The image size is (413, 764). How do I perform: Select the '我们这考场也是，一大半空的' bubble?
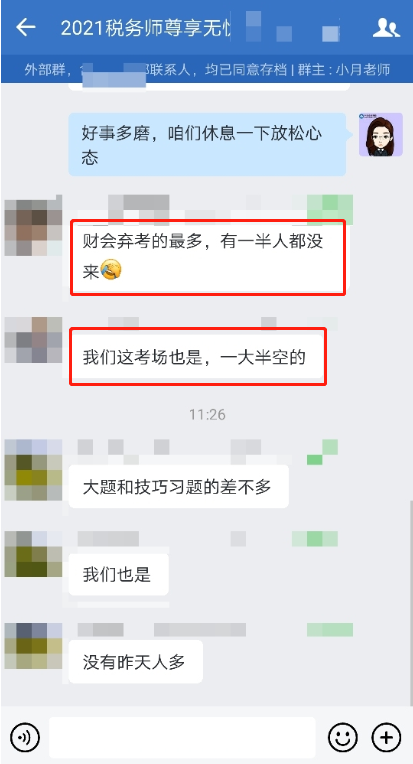click(198, 358)
